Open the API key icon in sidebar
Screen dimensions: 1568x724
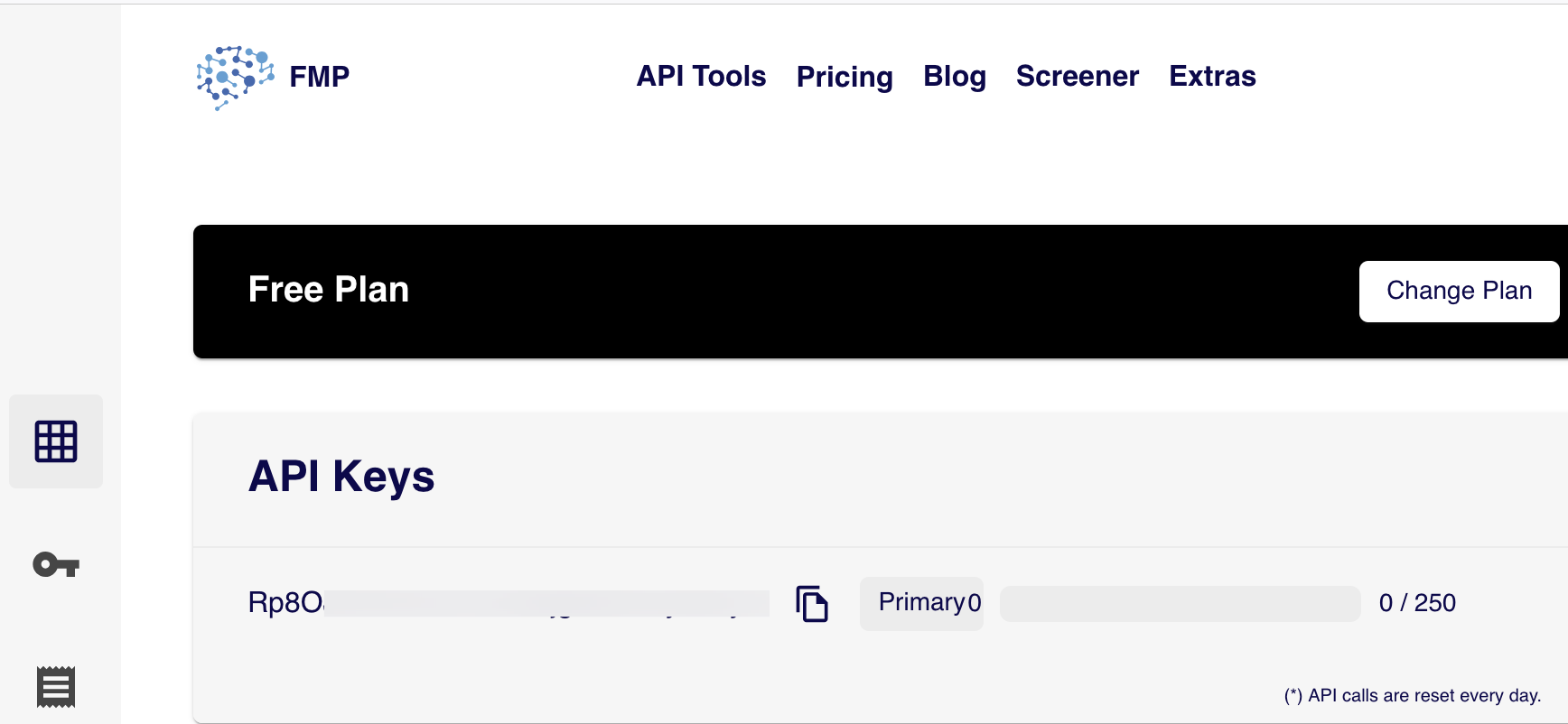tap(56, 565)
